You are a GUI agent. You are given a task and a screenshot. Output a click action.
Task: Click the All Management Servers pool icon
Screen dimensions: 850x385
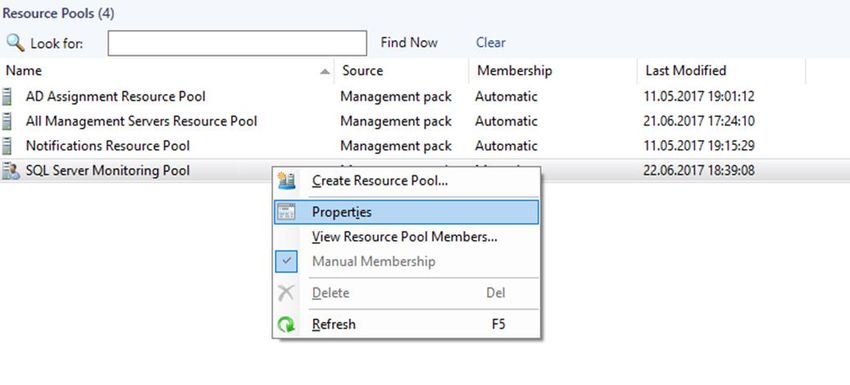click(7, 121)
